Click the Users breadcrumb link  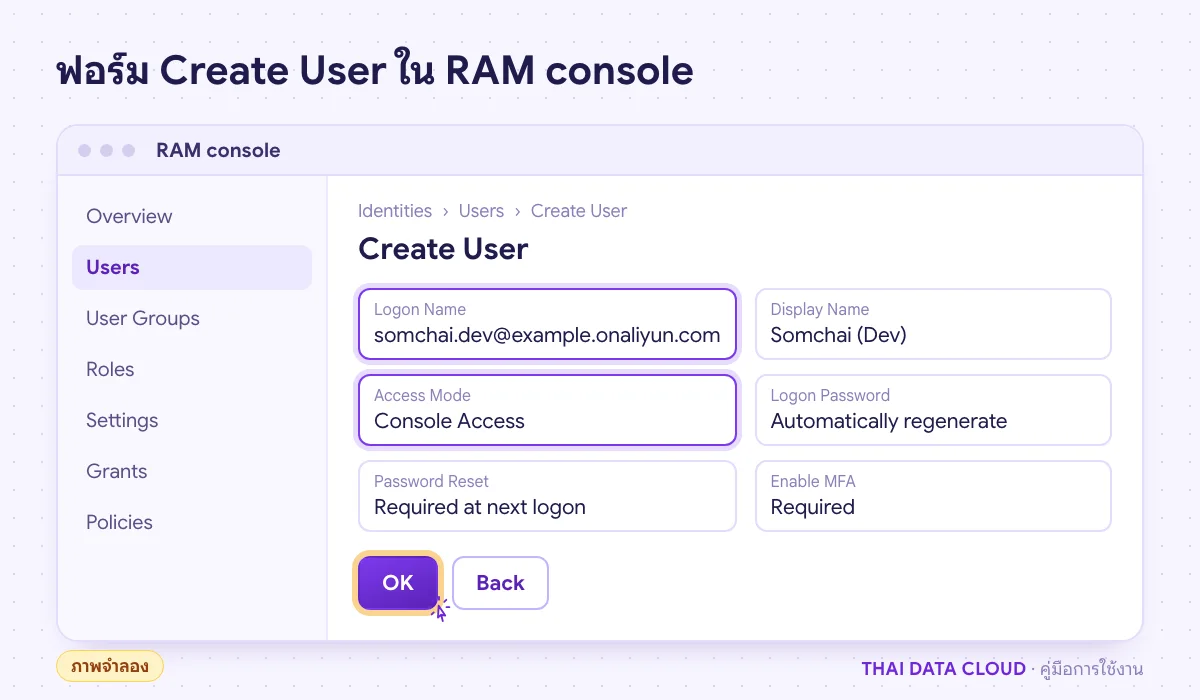click(x=481, y=211)
